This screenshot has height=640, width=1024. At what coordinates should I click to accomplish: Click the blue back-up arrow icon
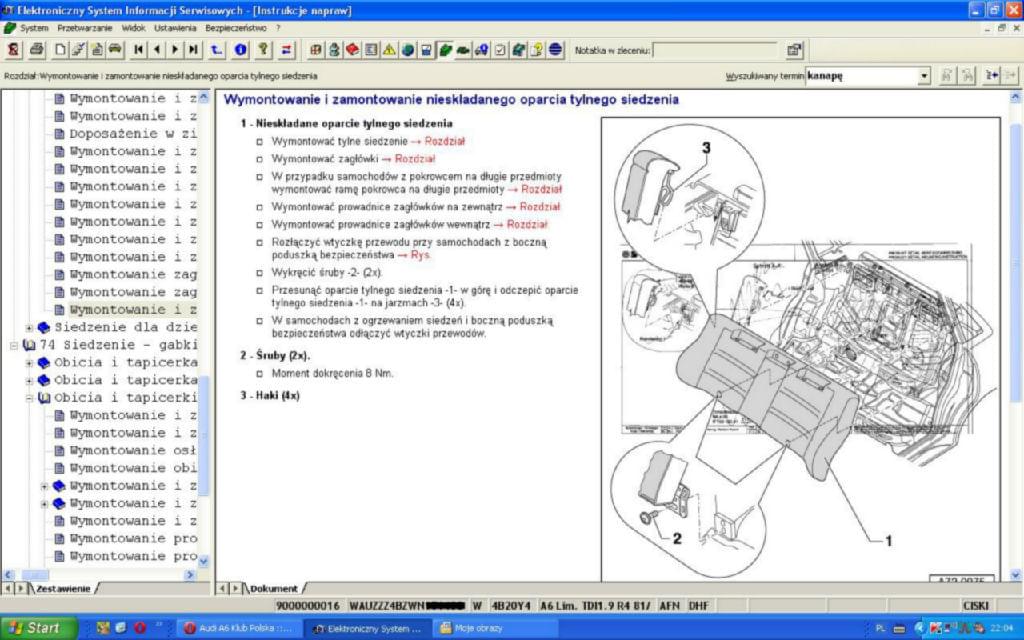tap(217, 50)
